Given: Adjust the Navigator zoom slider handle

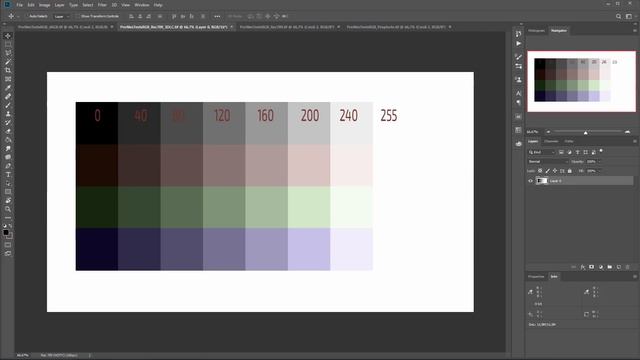Looking at the screenshot, I should coord(586,132).
